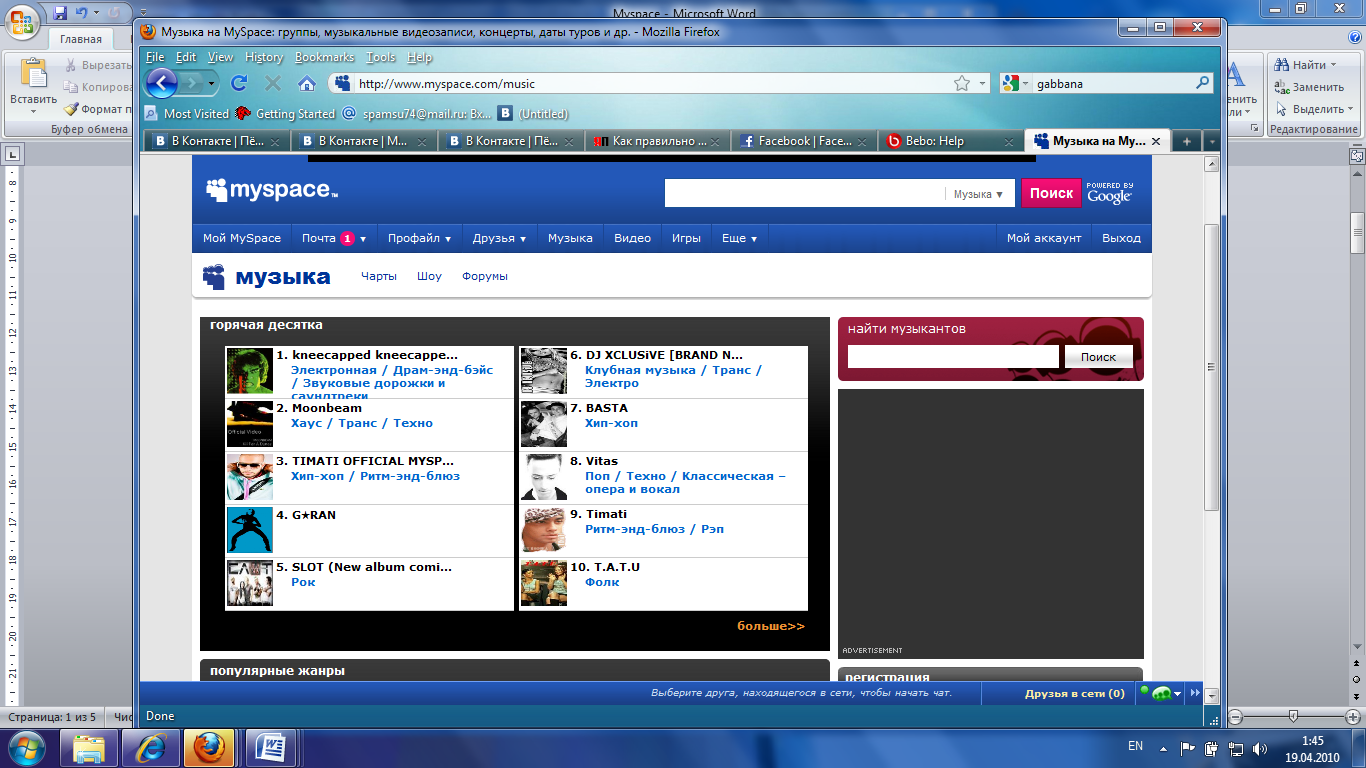Open the back/forward history dropdown
This screenshot has height=768, width=1366.
tap(211, 83)
